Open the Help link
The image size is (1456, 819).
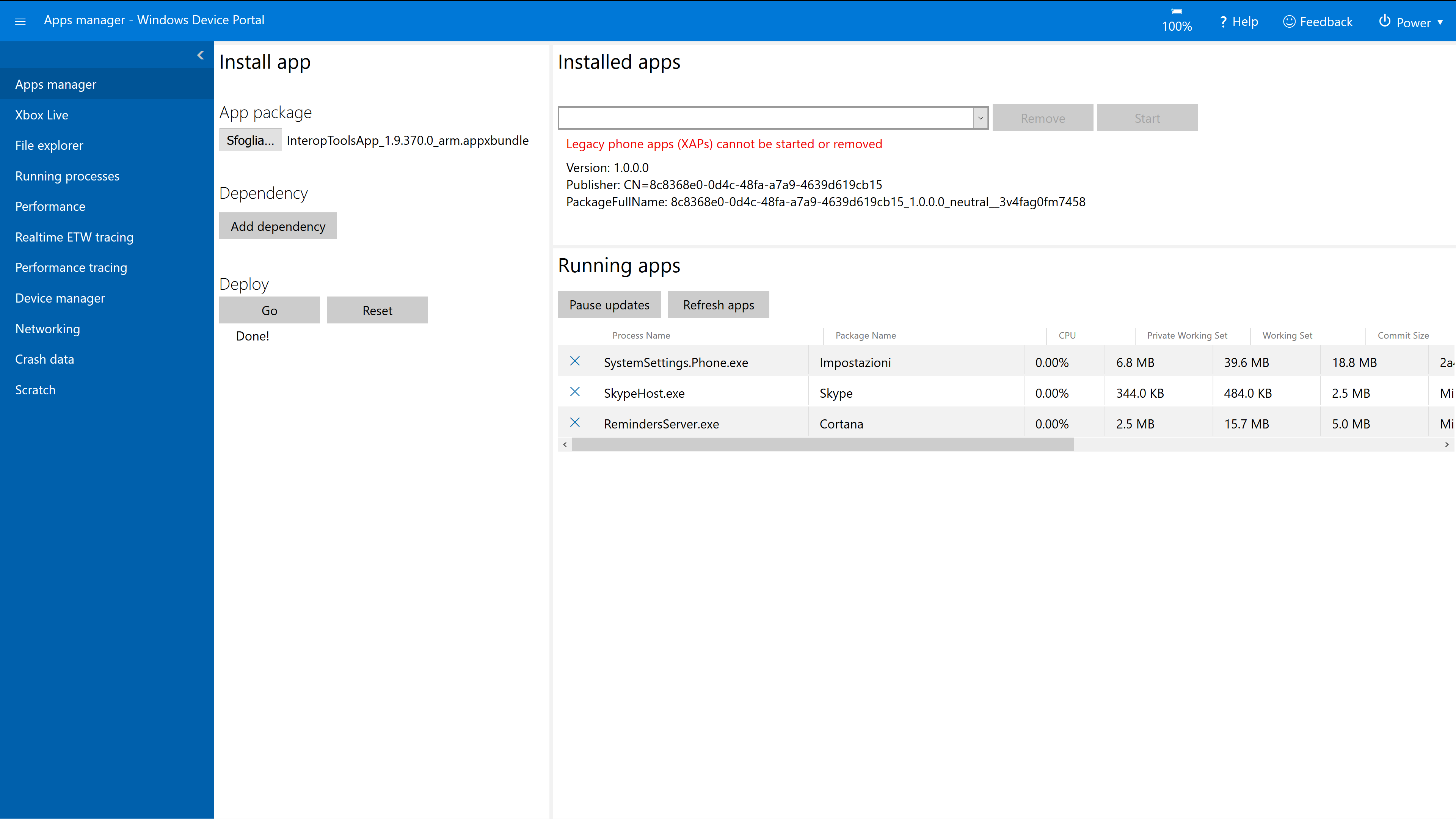click(x=1239, y=22)
